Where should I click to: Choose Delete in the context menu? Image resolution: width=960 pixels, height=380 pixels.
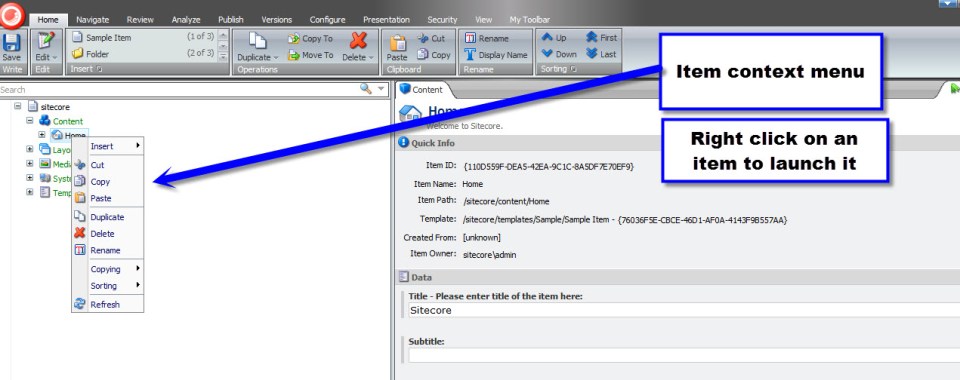pos(108,233)
